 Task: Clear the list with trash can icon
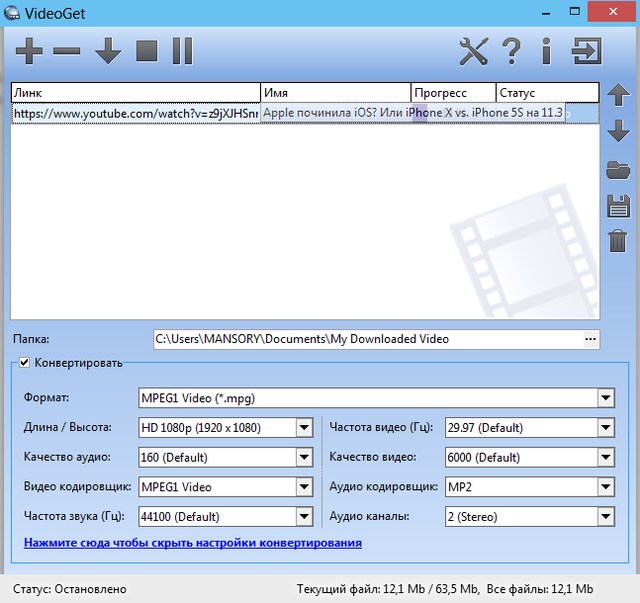(618, 241)
